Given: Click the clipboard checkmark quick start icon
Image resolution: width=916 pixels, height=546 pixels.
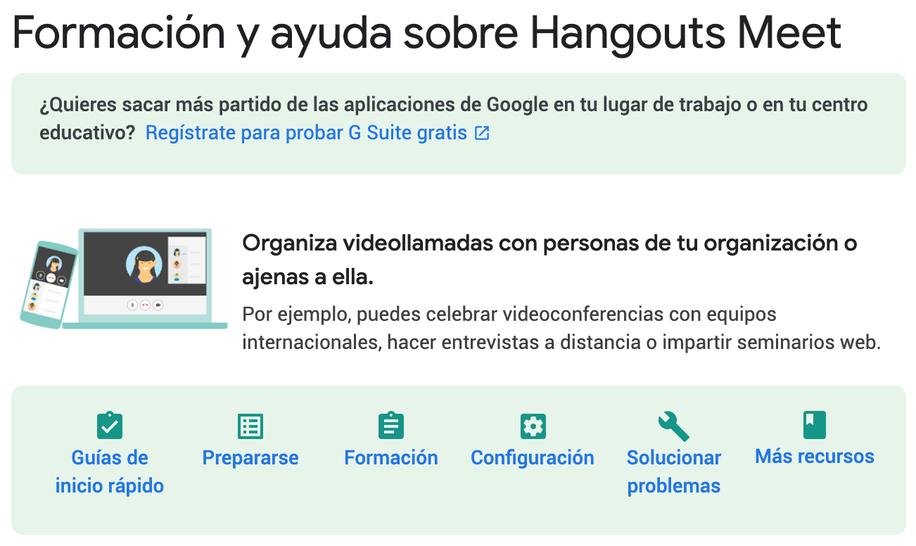Looking at the screenshot, I should point(109,425).
